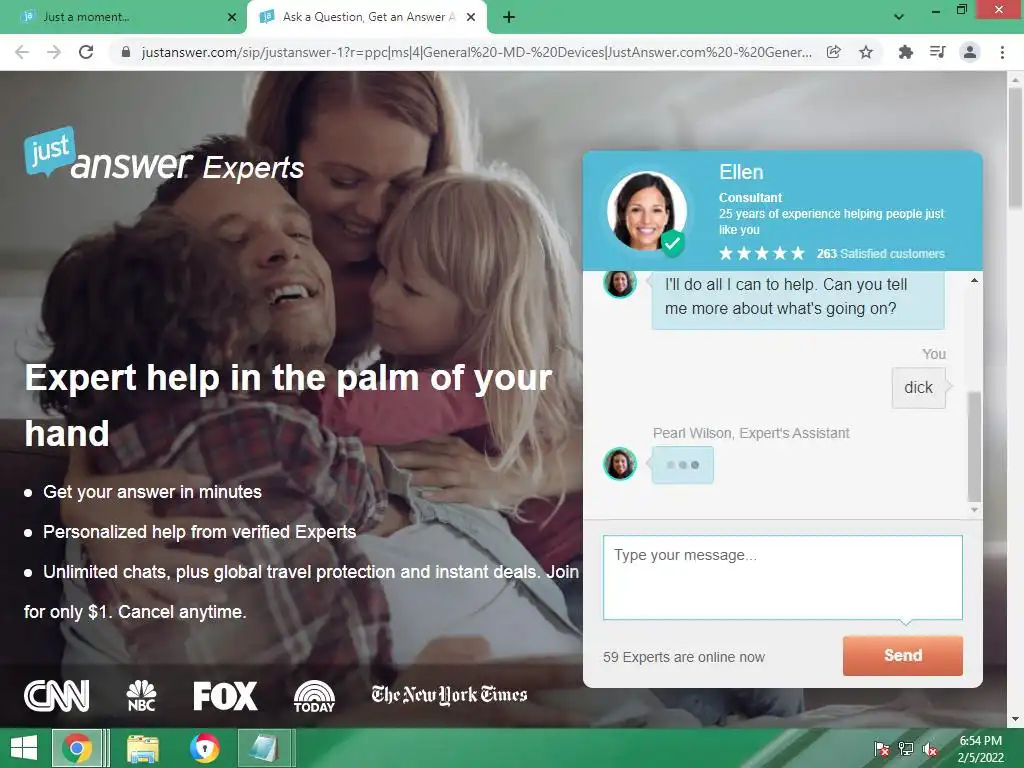Open the media control icon

tap(938, 52)
